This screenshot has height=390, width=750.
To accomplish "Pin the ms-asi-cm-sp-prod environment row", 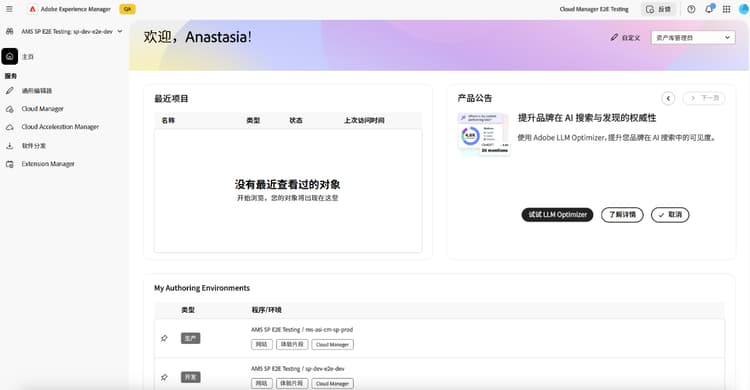I will pyautogui.click(x=164, y=338).
